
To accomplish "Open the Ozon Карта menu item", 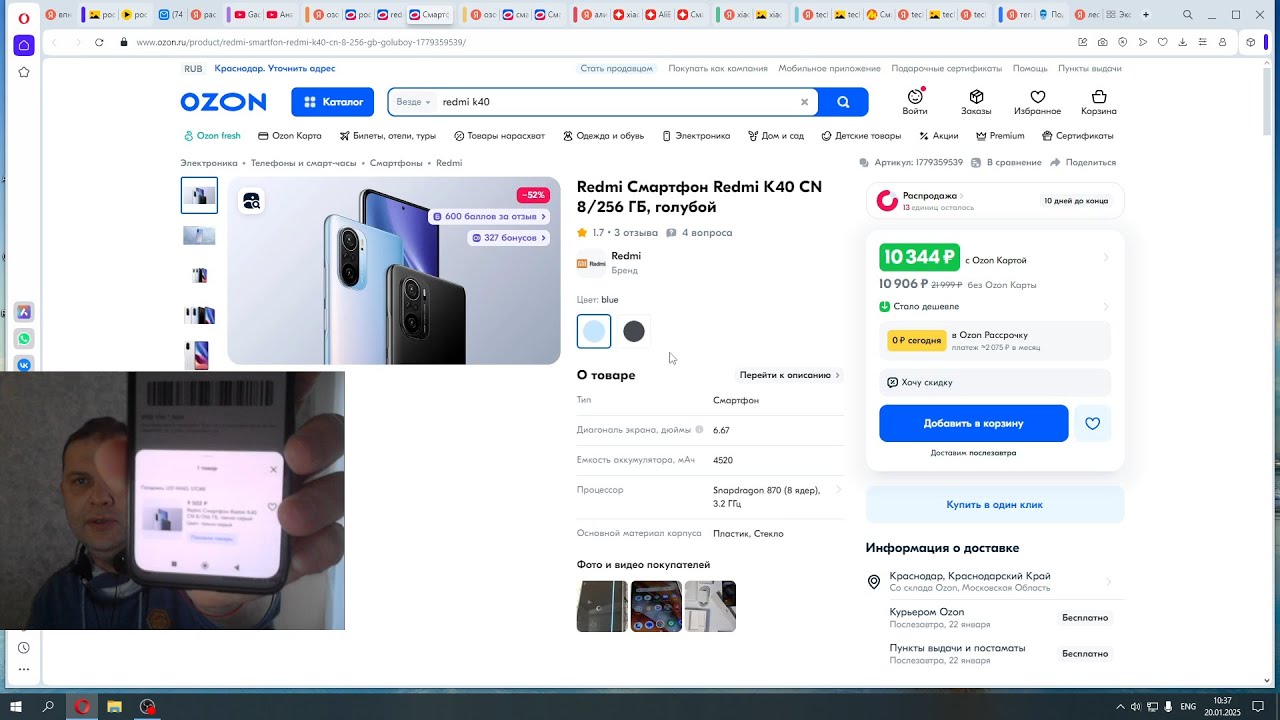I will click(290, 136).
